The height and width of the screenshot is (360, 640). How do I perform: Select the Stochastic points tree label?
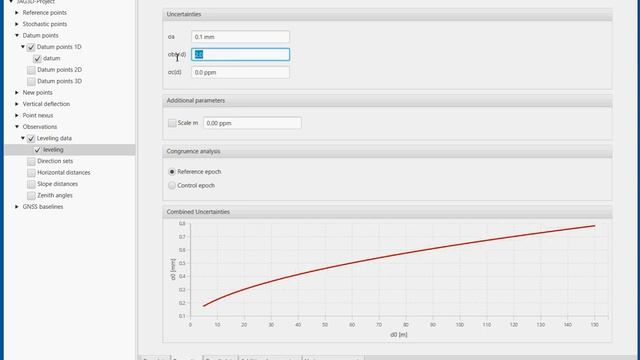click(x=44, y=24)
